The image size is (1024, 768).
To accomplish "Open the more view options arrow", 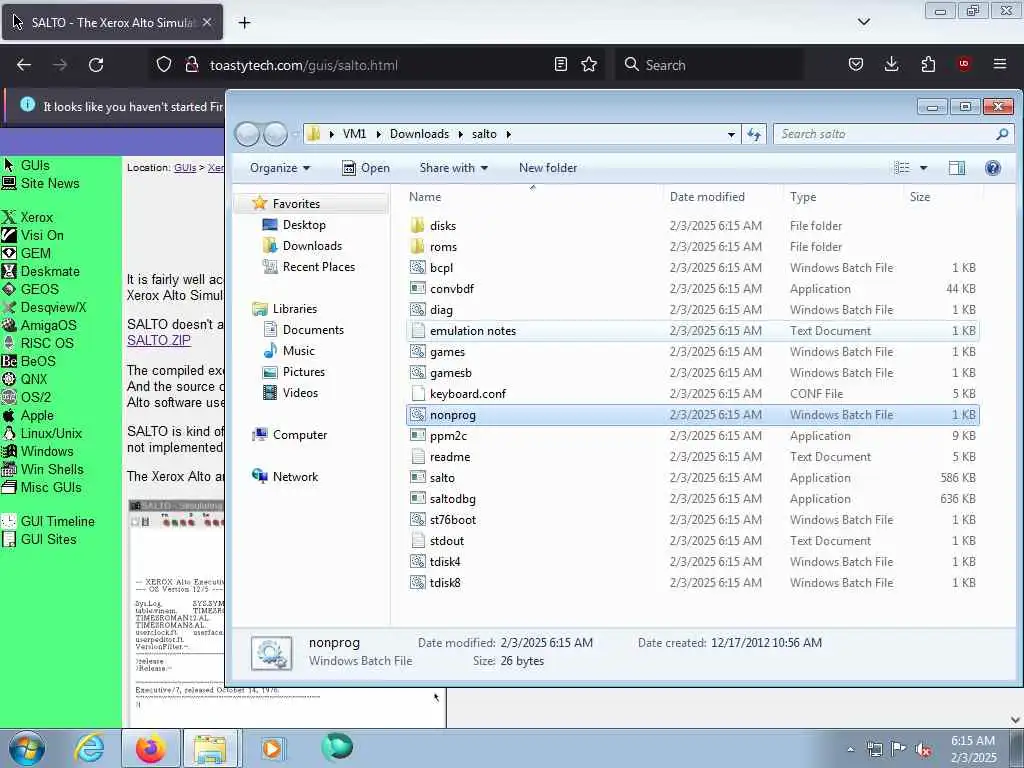I will tap(923, 168).
